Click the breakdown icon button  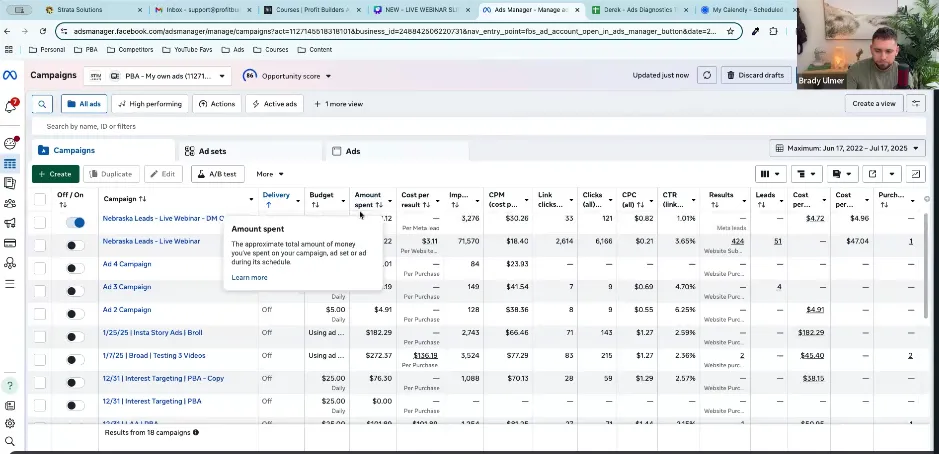point(805,174)
